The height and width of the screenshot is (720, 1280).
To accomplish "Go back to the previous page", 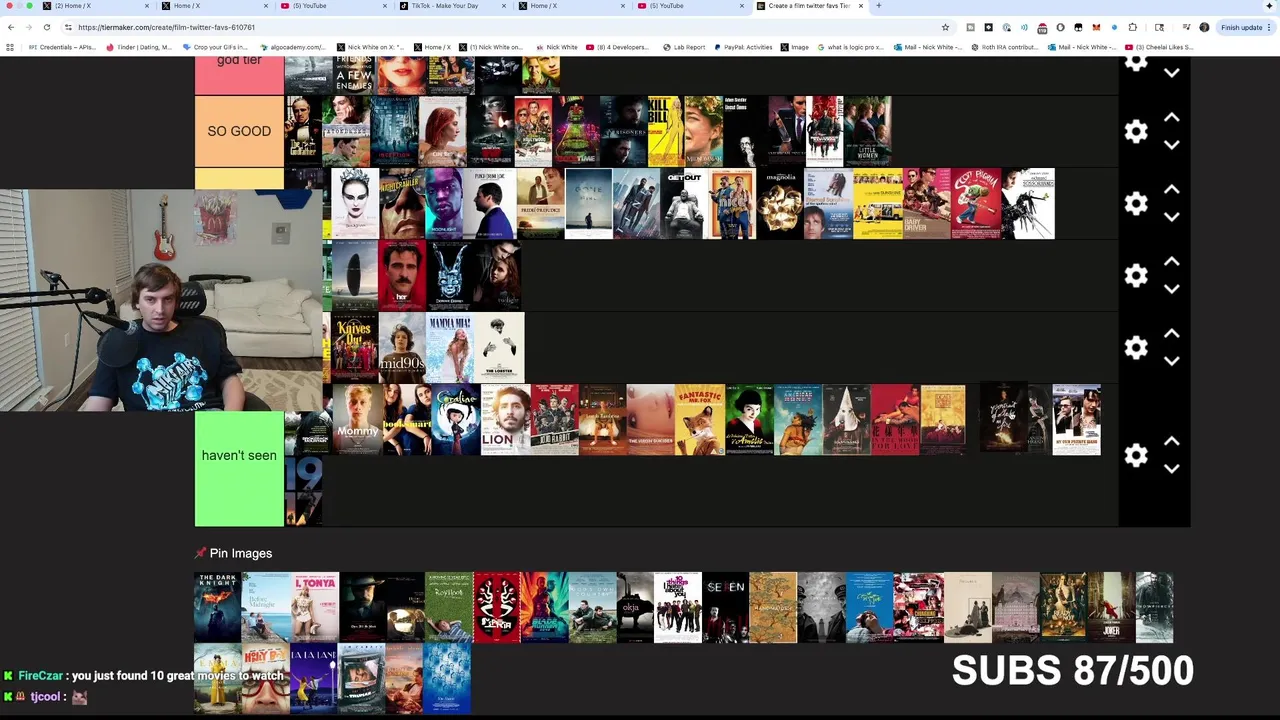I will [x=11, y=27].
